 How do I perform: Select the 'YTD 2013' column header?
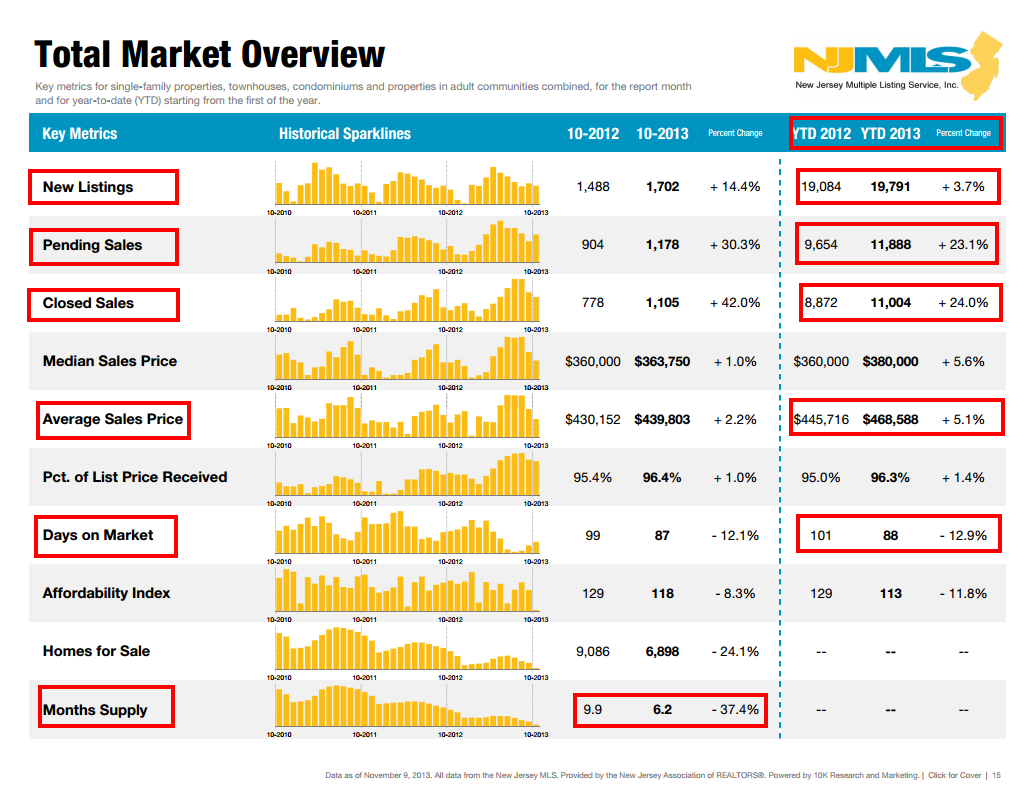coord(890,133)
